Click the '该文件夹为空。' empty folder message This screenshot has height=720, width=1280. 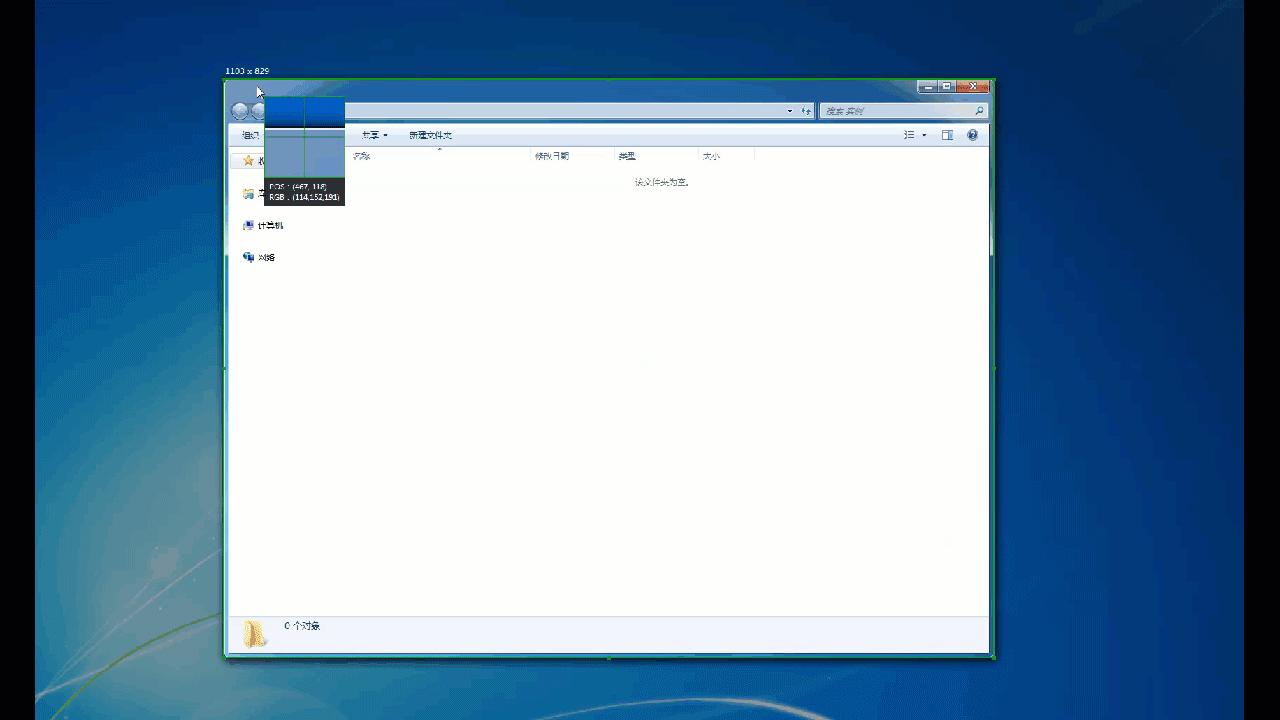point(662,182)
